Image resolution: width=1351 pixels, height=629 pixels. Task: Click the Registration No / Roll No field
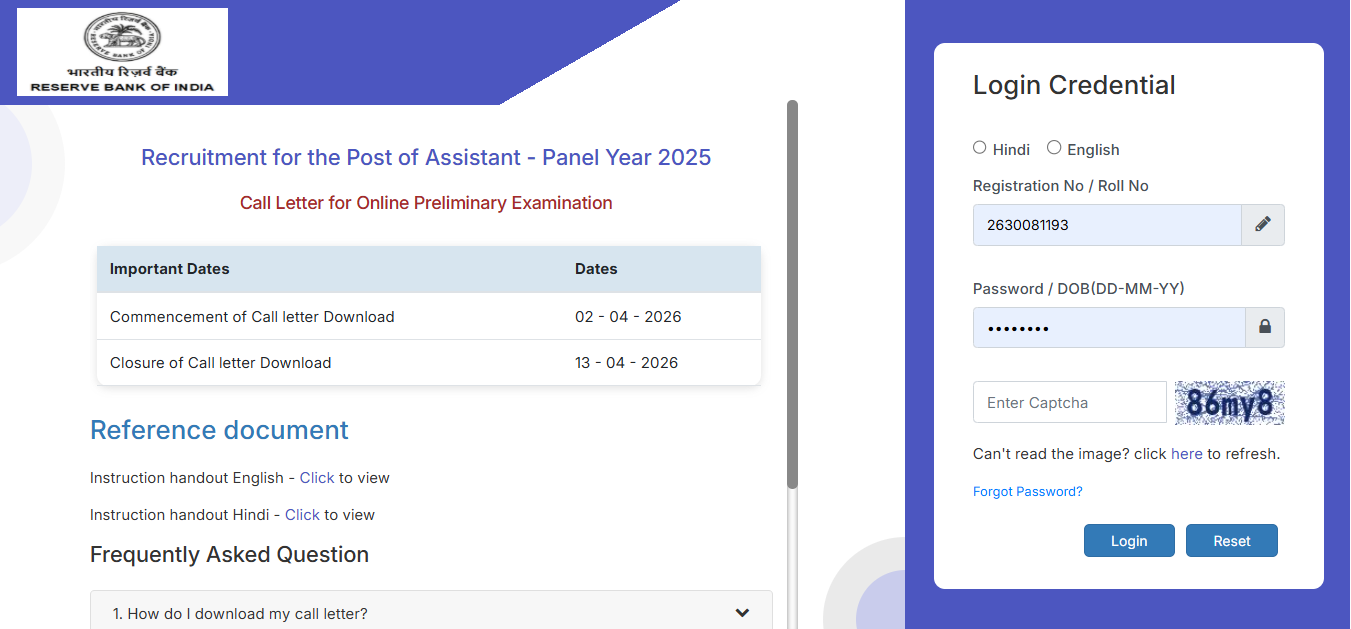tap(1107, 224)
